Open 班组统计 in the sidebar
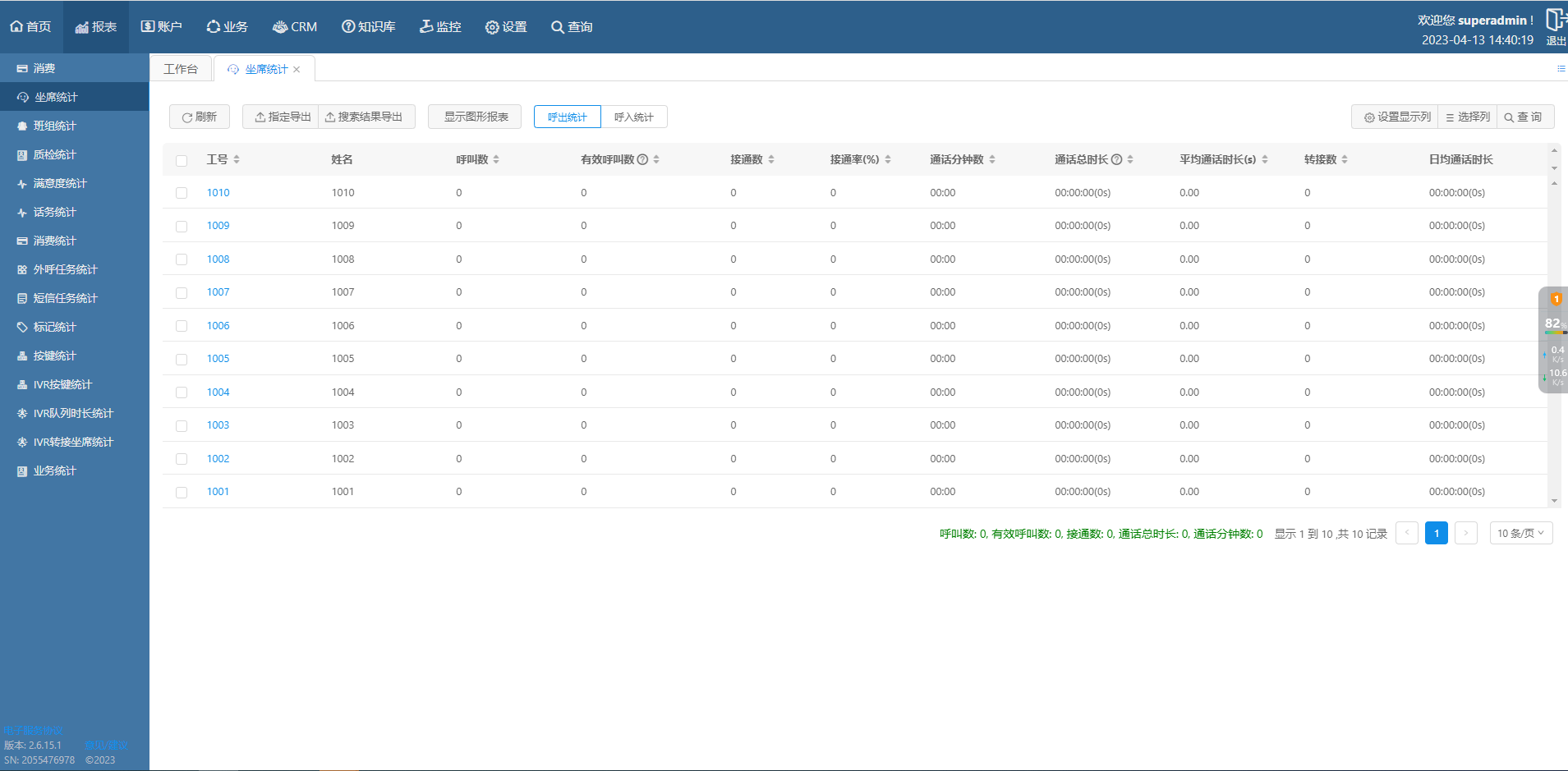 [74, 126]
